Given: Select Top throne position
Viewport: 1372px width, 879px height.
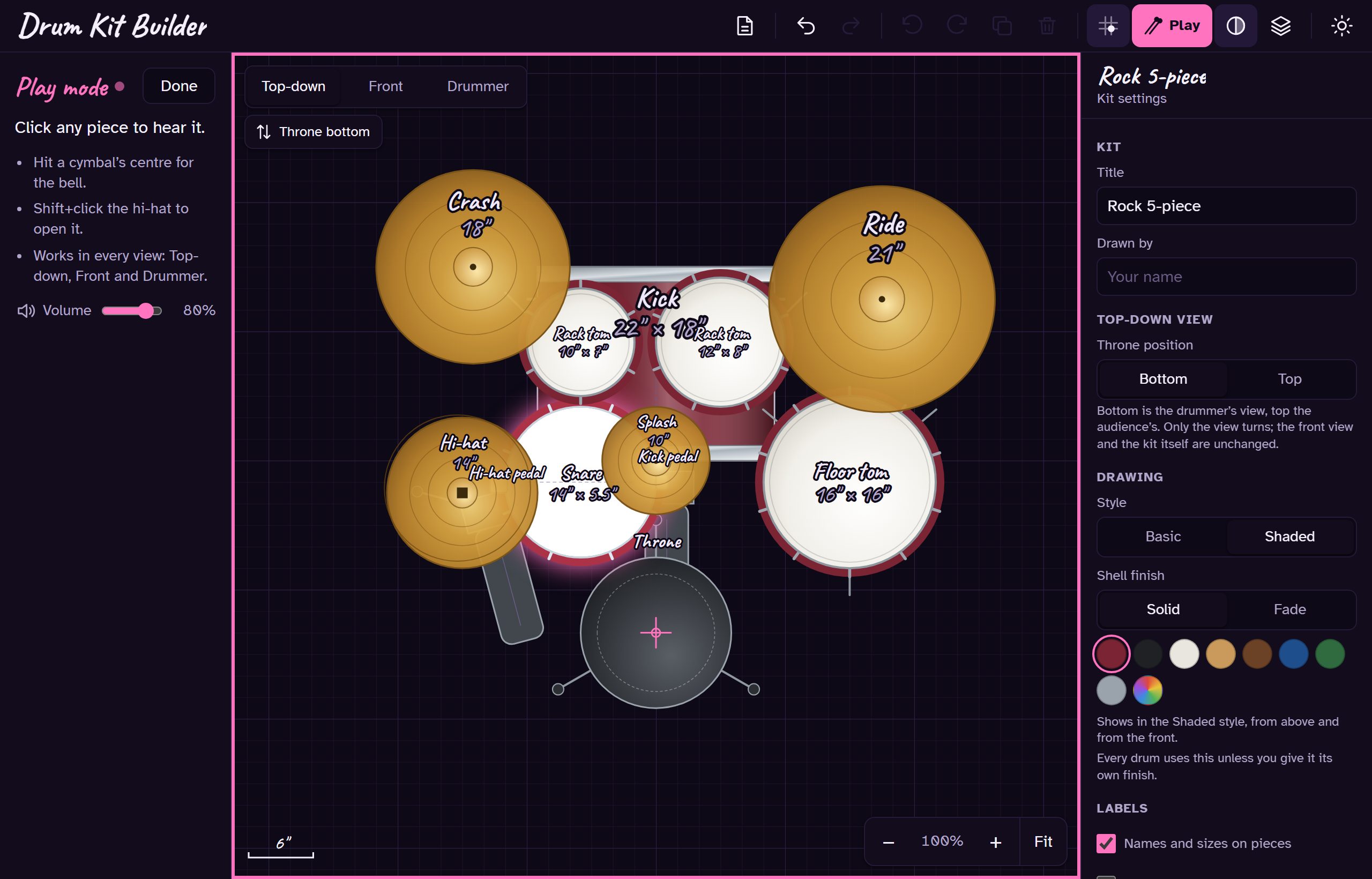Looking at the screenshot, I should click(x=1290, y=379).
